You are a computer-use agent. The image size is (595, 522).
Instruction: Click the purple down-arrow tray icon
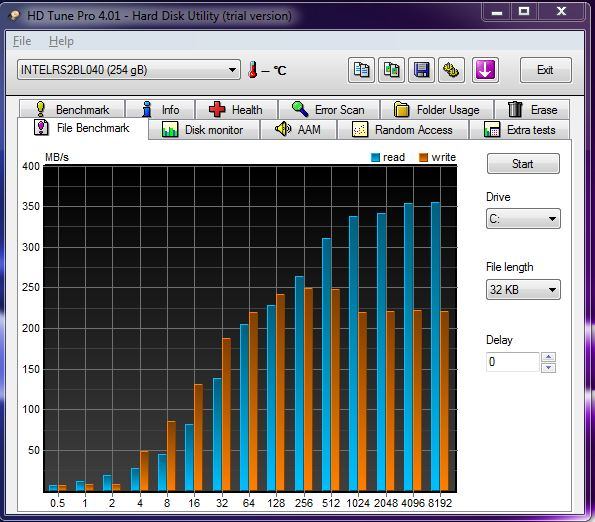[485, 70]
